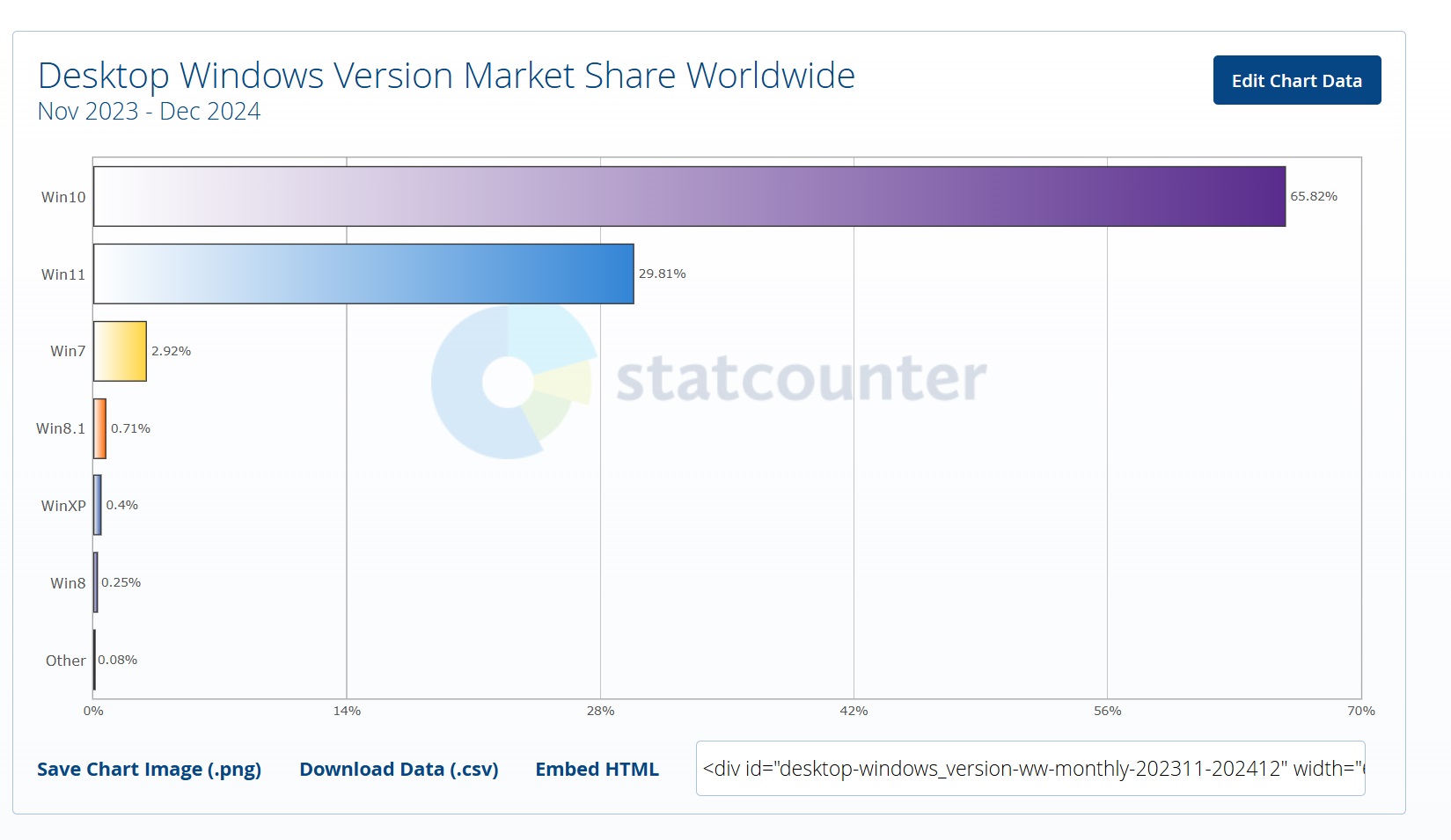Click the 29.81% value label

tap(661, 274)
